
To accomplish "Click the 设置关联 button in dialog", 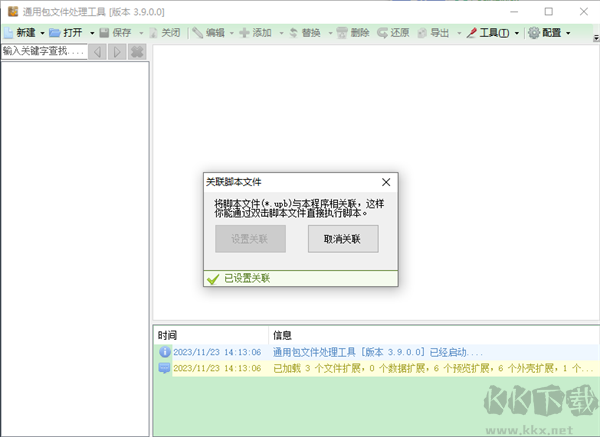I will [250, 239].
